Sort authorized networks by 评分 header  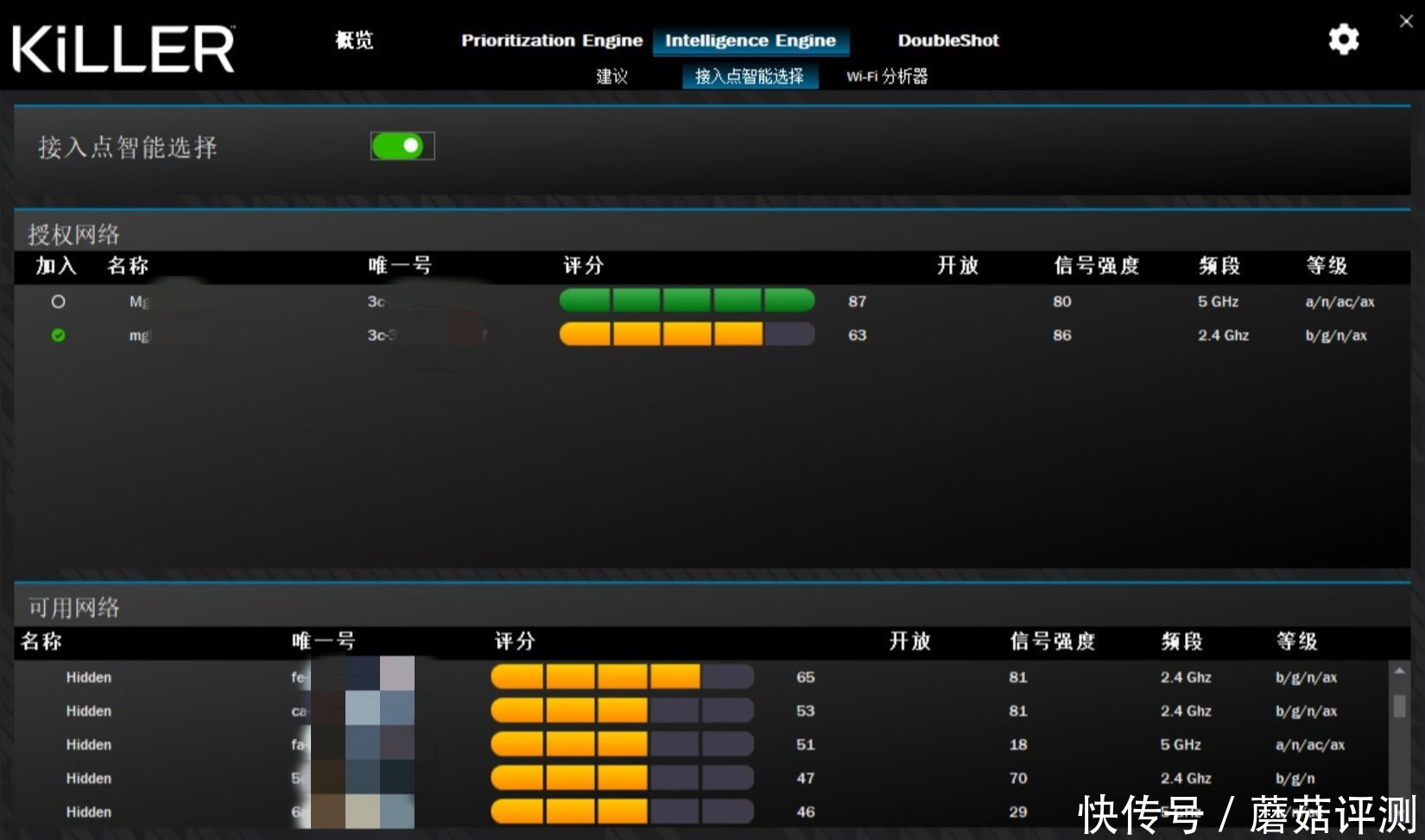584,266
